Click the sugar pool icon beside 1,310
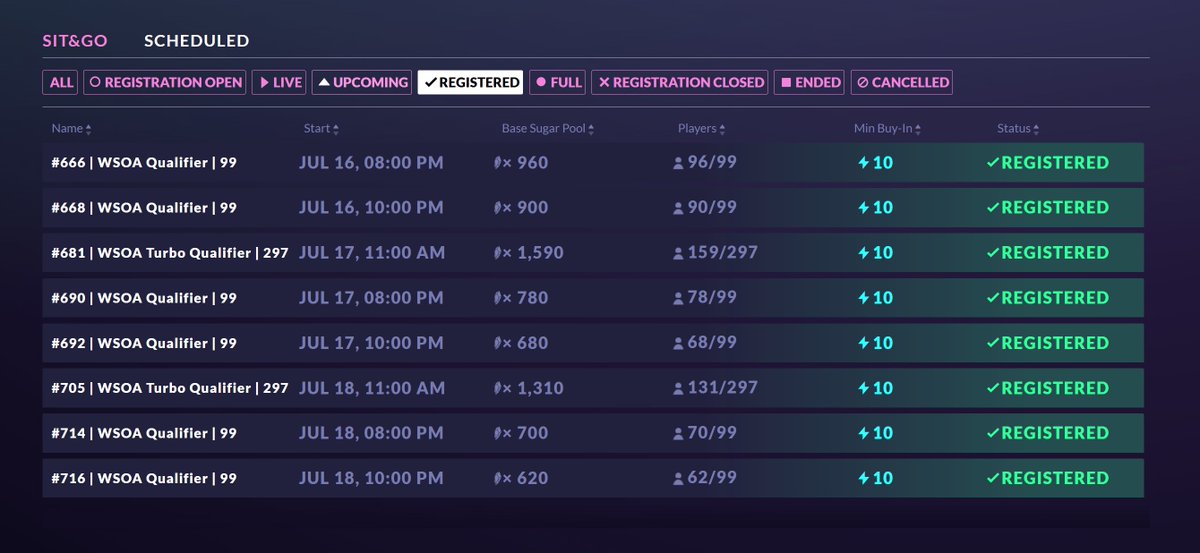 [x=498, y=388]
